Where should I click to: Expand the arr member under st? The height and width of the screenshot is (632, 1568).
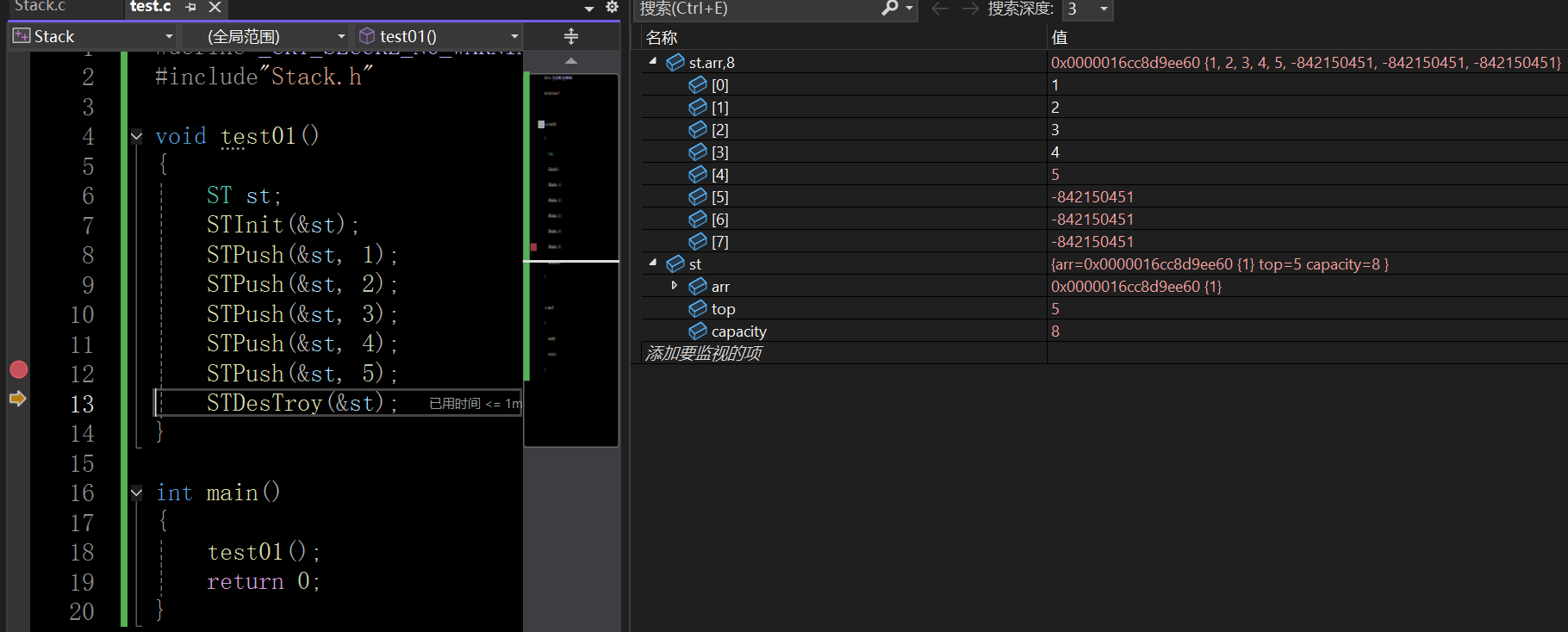[675, 285]
